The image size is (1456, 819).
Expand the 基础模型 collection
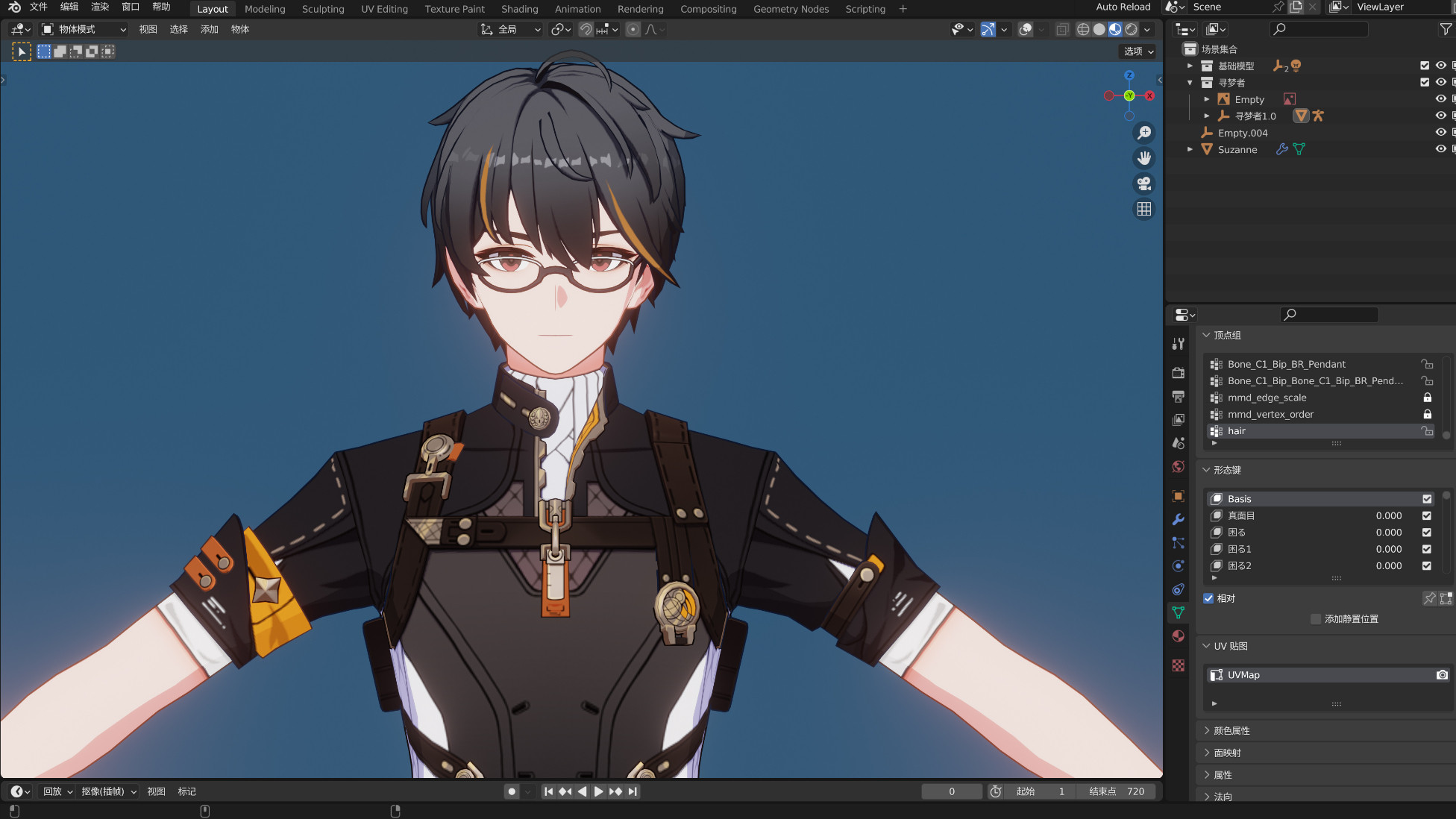coord(1190,66)
